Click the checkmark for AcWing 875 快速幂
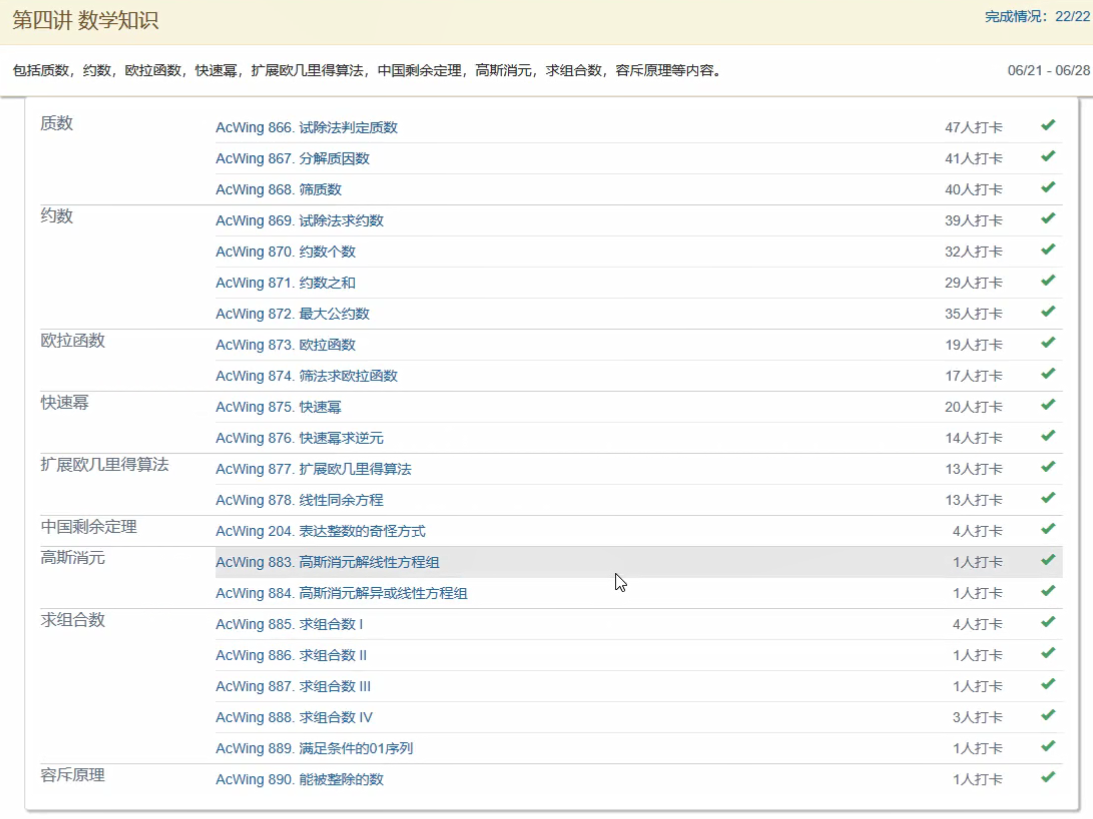The image size is (1093, 819). pos(1047,405)
